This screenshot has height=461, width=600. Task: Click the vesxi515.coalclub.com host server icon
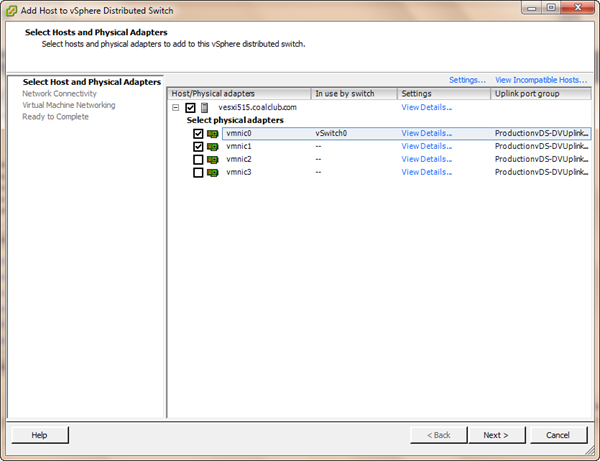204,108
